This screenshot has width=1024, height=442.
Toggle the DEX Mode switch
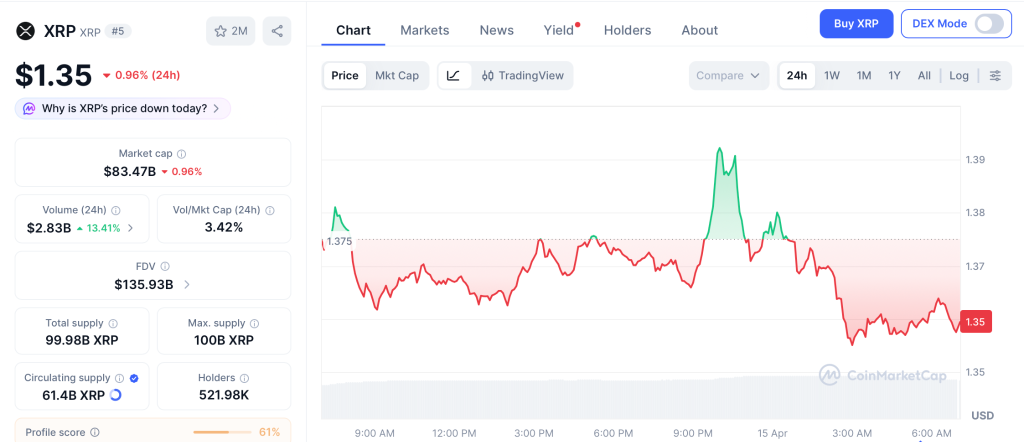(x=988, y=24)
